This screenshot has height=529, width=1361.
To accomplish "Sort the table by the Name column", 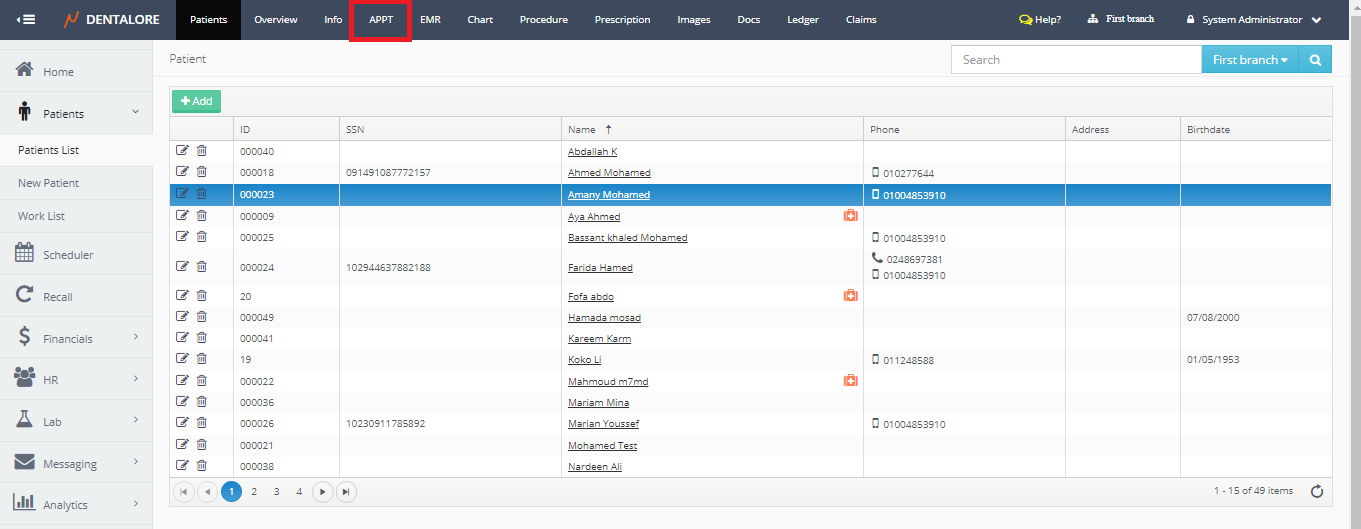I will 582,129.
